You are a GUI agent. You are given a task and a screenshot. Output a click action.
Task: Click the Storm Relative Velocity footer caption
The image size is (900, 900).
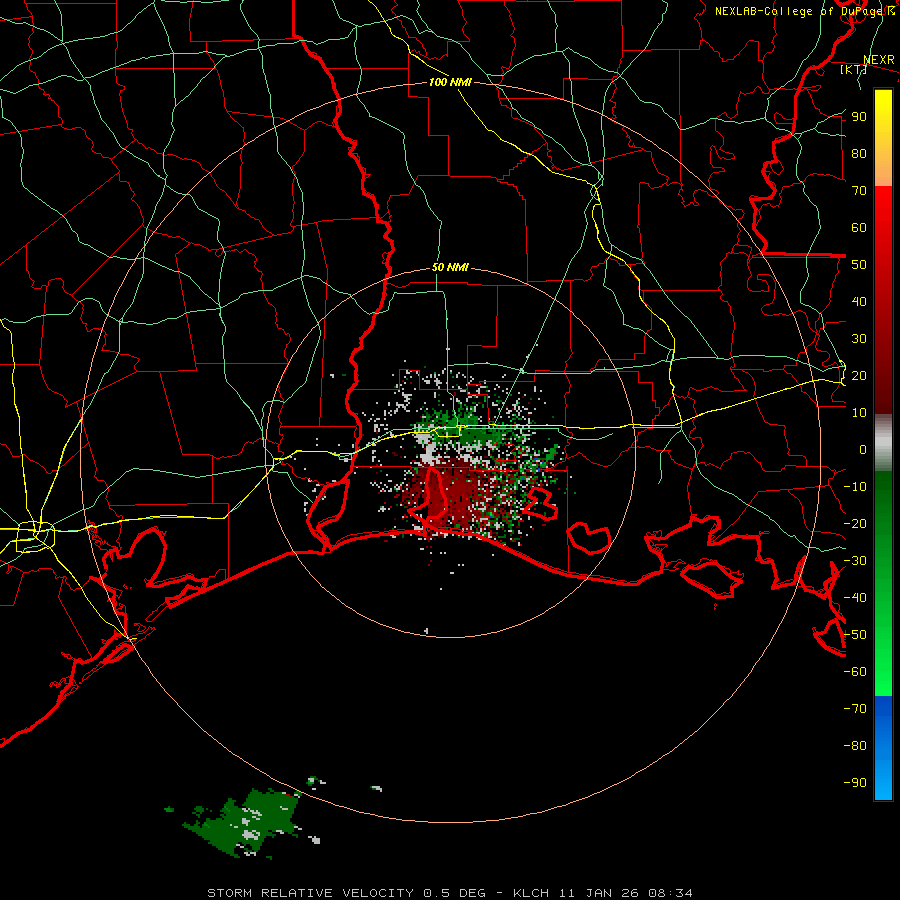click(x=449, y=893)
